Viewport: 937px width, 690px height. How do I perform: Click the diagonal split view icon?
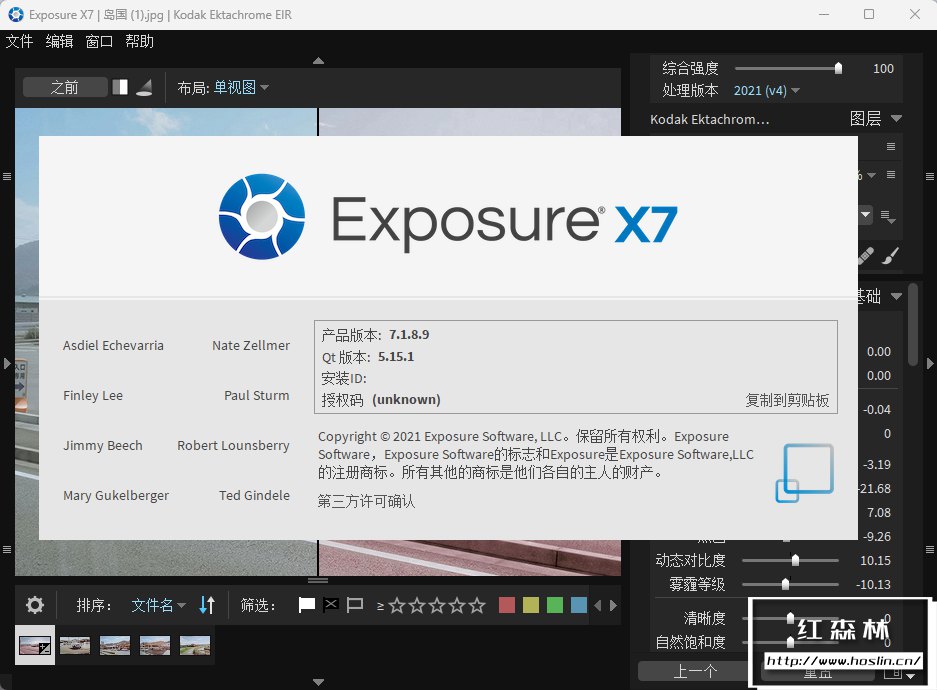point(144,87)
